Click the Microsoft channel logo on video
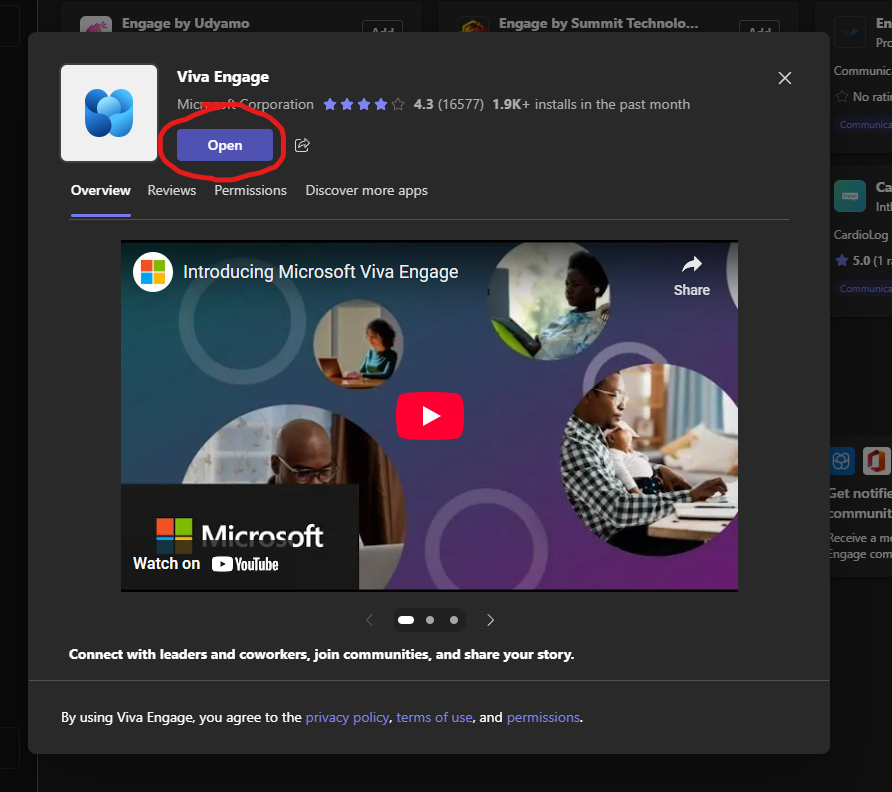892x792 pixels. [153, 272]
